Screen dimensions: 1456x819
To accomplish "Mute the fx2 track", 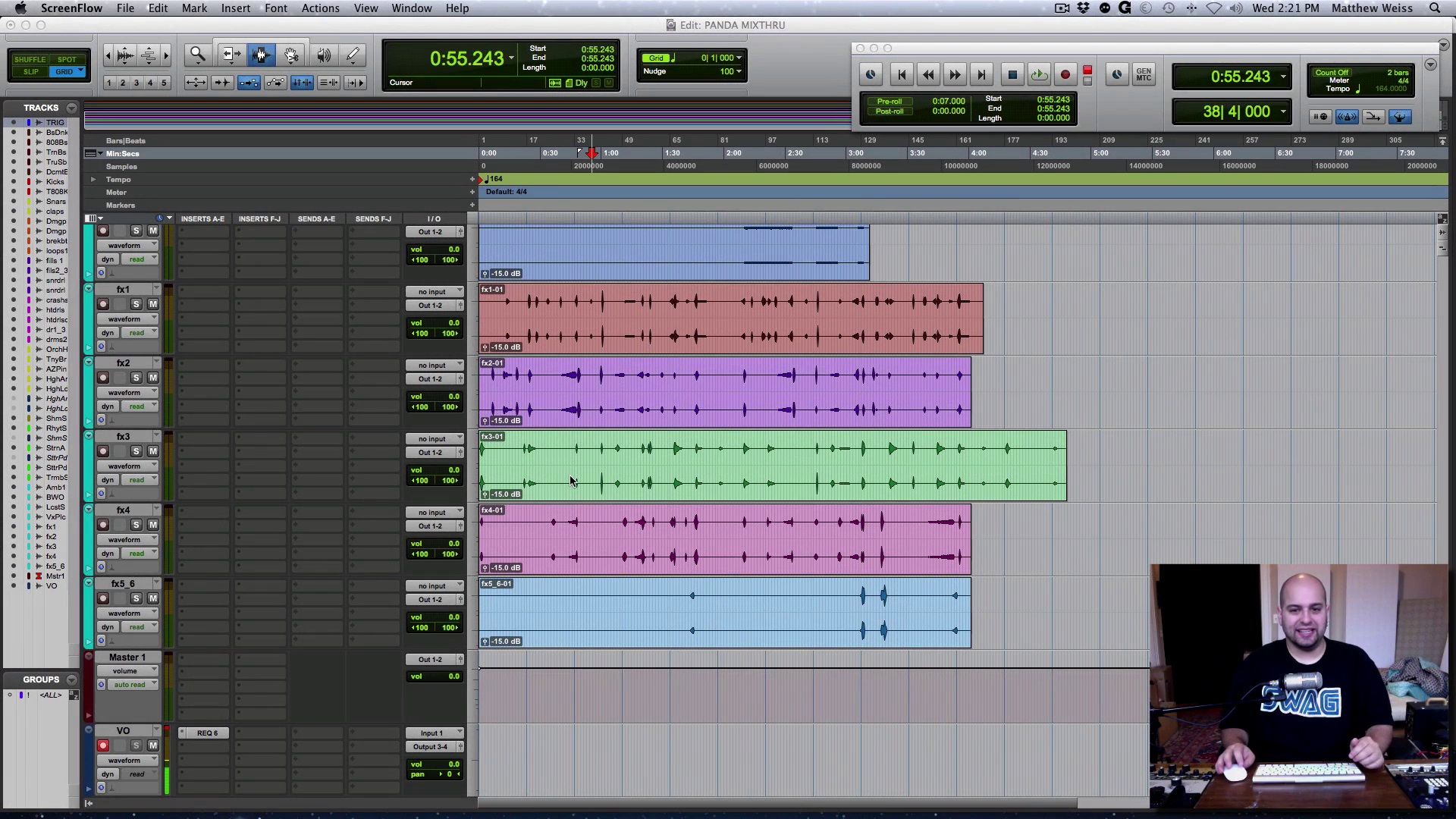I will click(x=152, y=378).
